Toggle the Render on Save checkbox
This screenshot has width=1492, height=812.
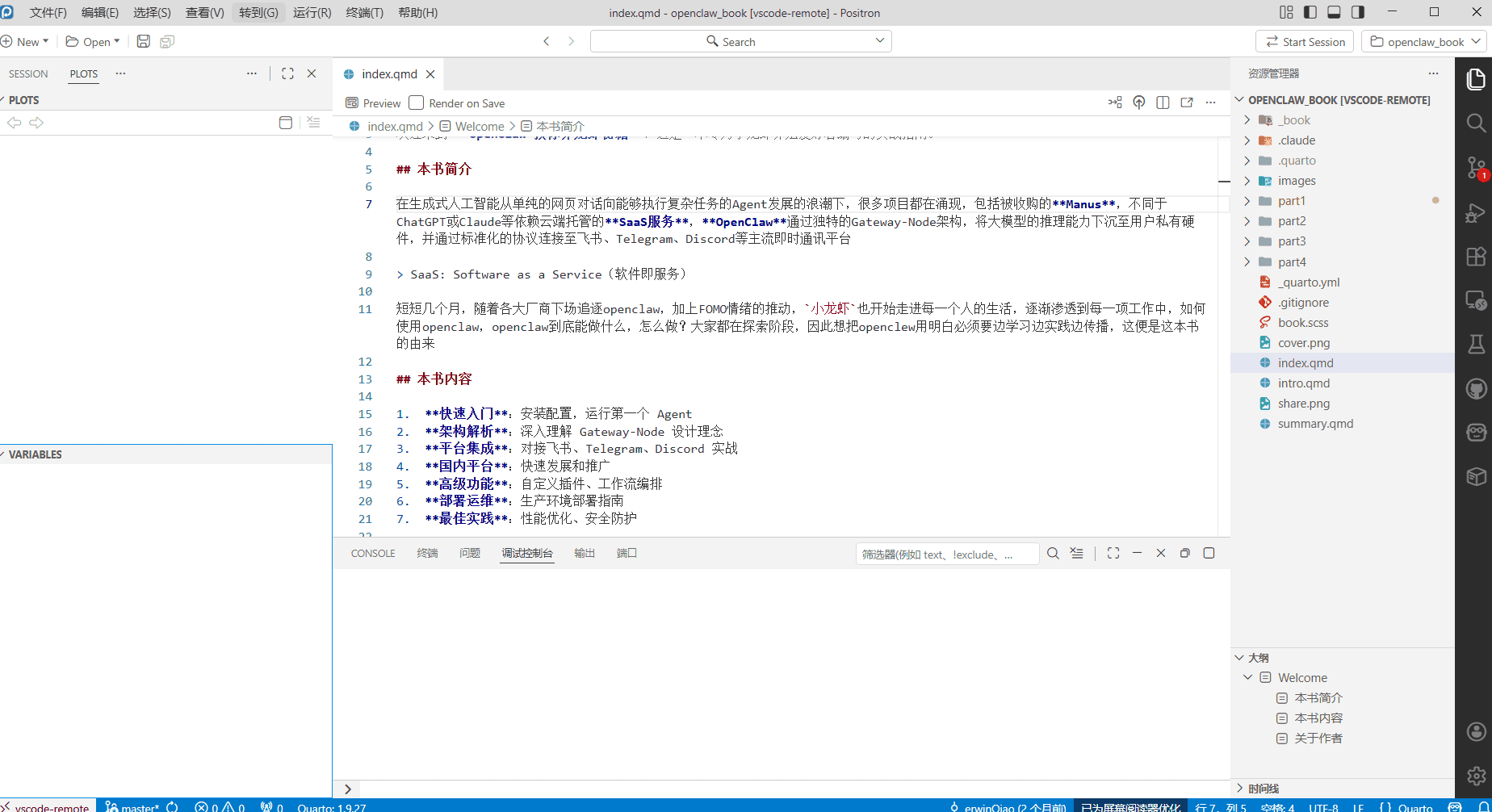tap(417, 103)
